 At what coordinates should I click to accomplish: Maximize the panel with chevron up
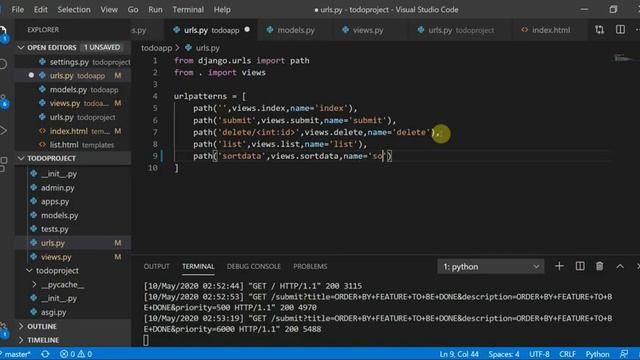[x=620, y=266]
